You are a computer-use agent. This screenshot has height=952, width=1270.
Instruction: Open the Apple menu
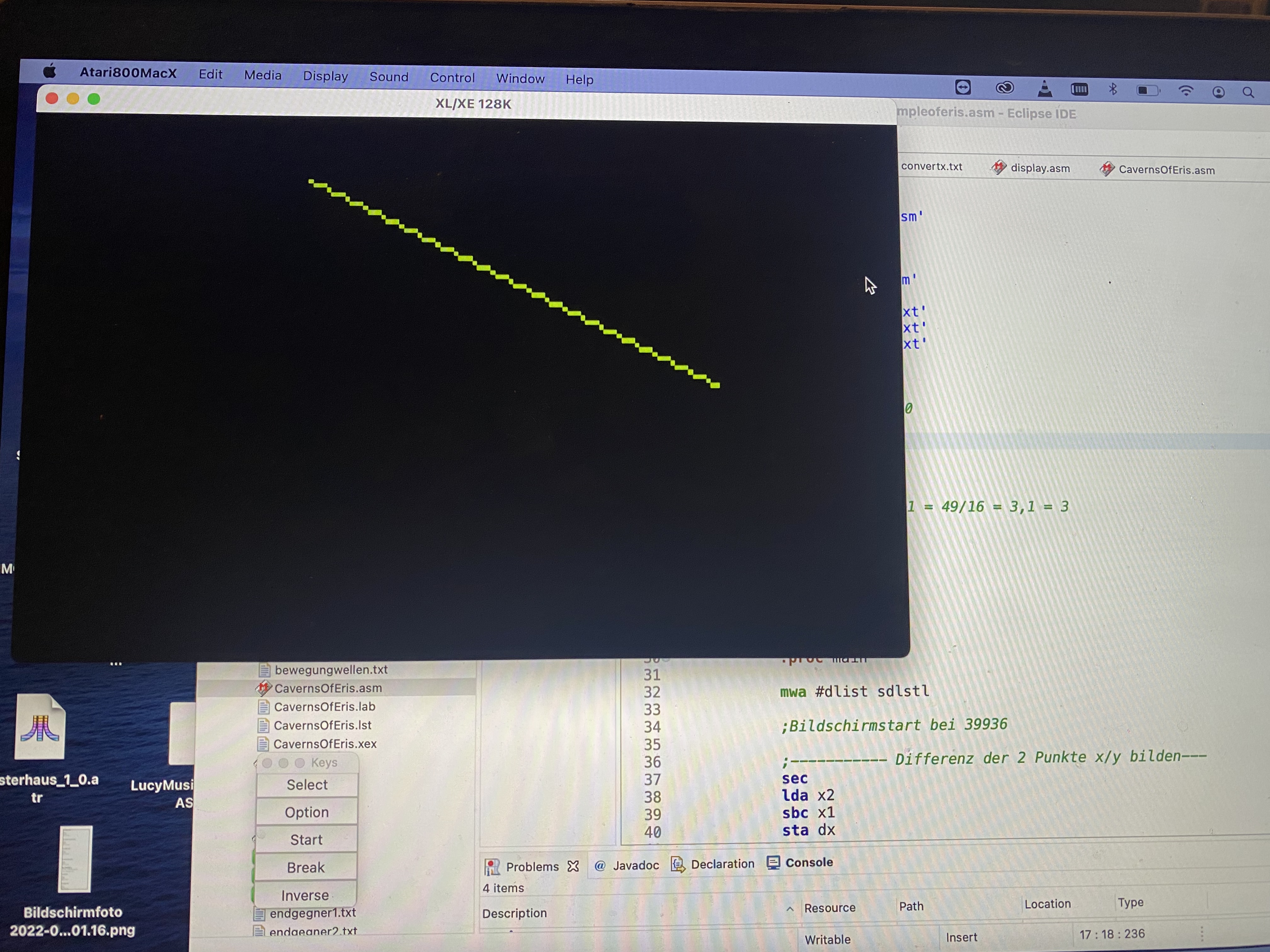click(x=50, y=72)
